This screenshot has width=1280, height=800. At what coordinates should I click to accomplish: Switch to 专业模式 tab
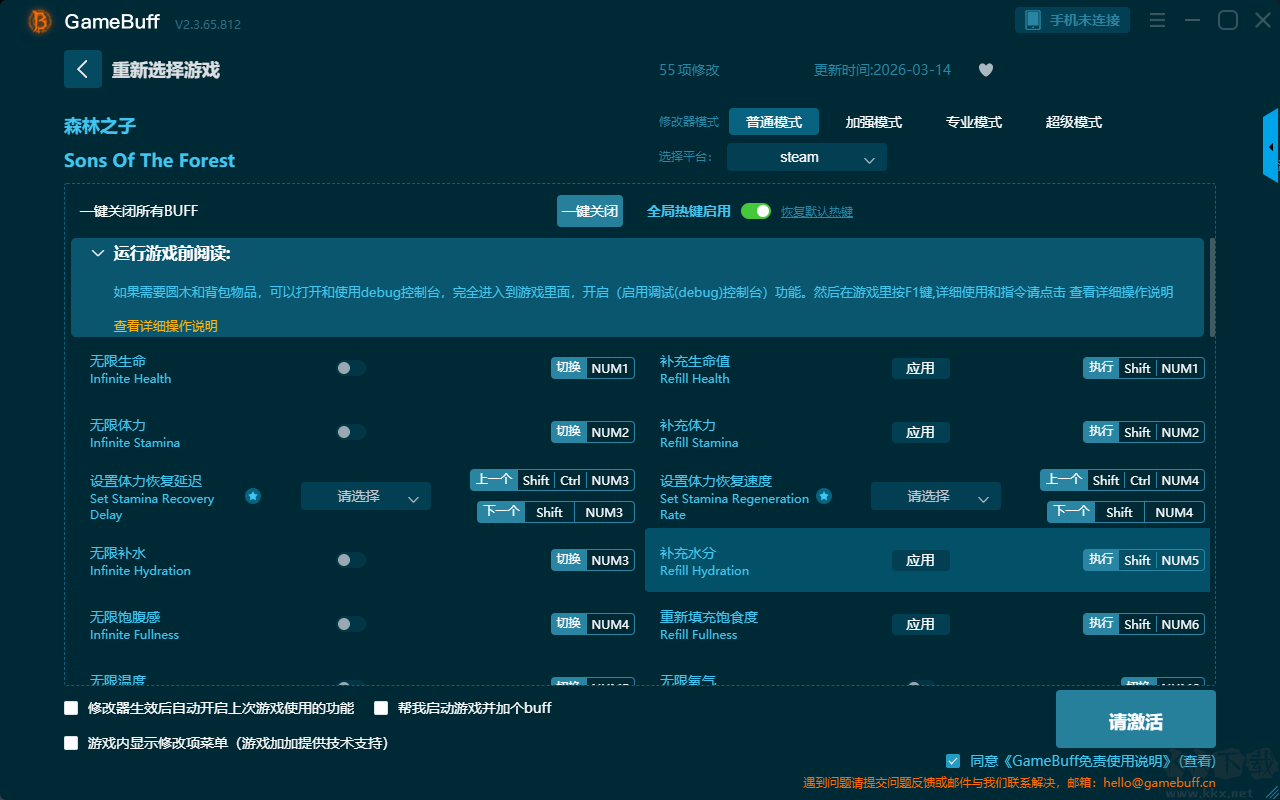coord(974,122)
